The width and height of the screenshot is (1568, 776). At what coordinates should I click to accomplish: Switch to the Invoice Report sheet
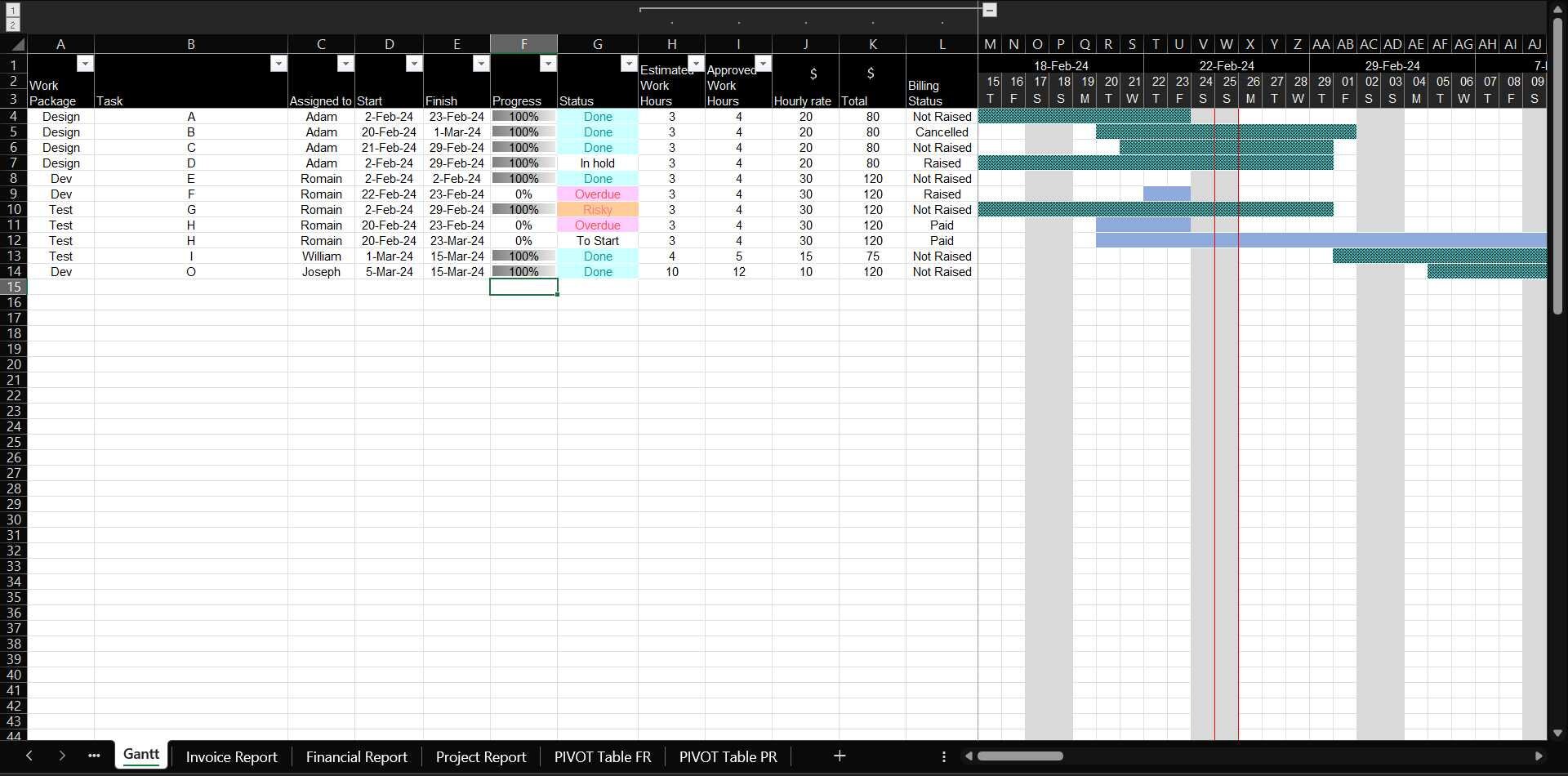[x=231, y=756]
